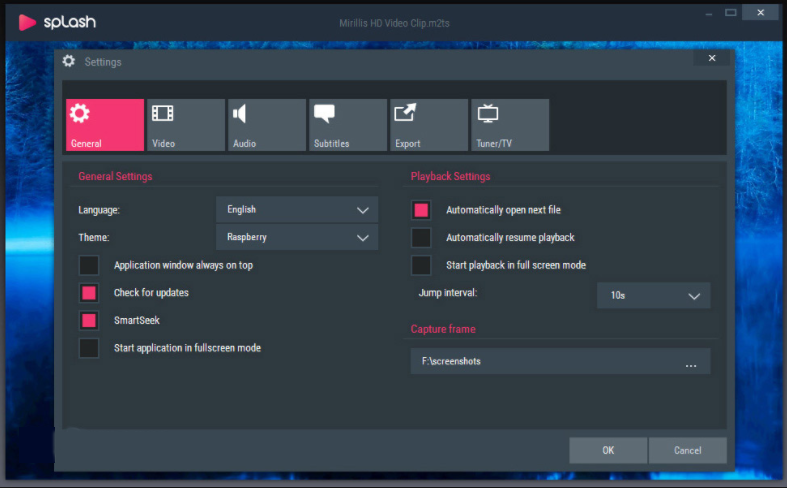Close the Settings dialog
Viewport: 787px width, 488px height.
[x=712, y=58]
